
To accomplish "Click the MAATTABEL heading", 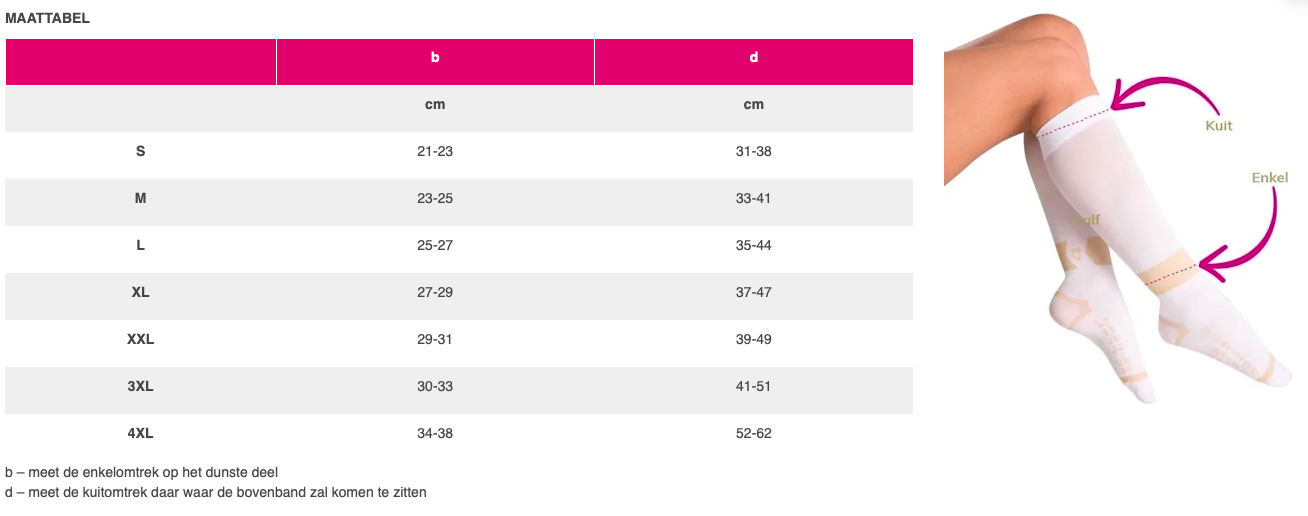I will (x=47, y=18).
